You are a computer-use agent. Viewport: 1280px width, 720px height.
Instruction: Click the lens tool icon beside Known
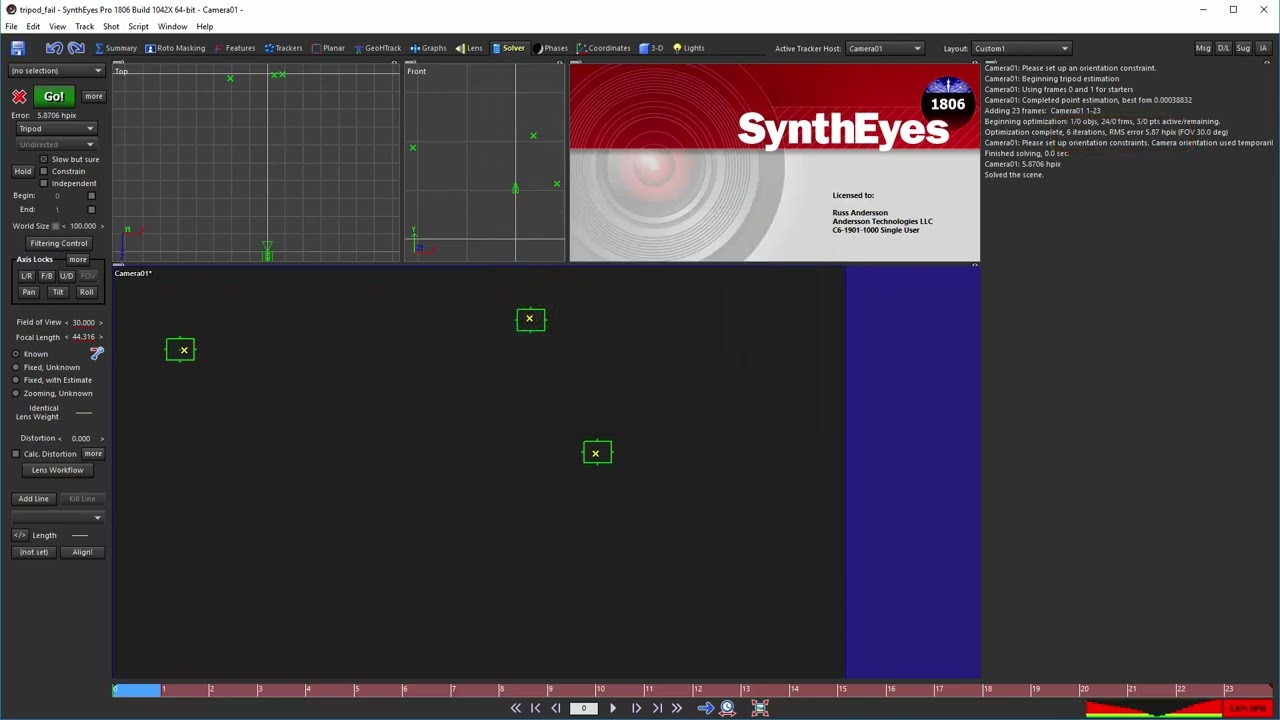(x=96, y=353)
